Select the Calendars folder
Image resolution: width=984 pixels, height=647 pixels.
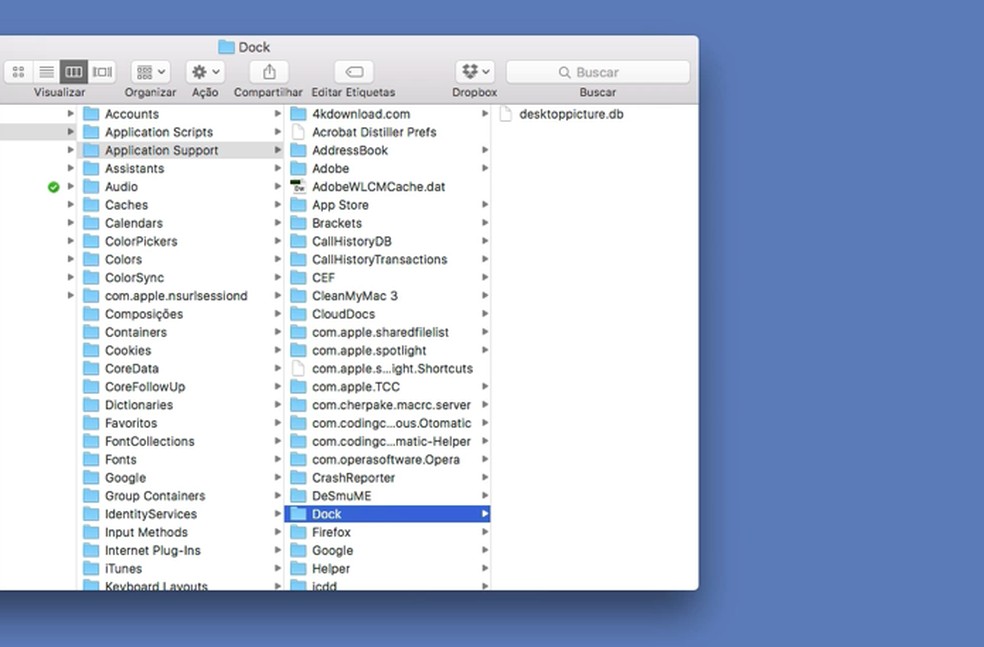pos(182,223)
